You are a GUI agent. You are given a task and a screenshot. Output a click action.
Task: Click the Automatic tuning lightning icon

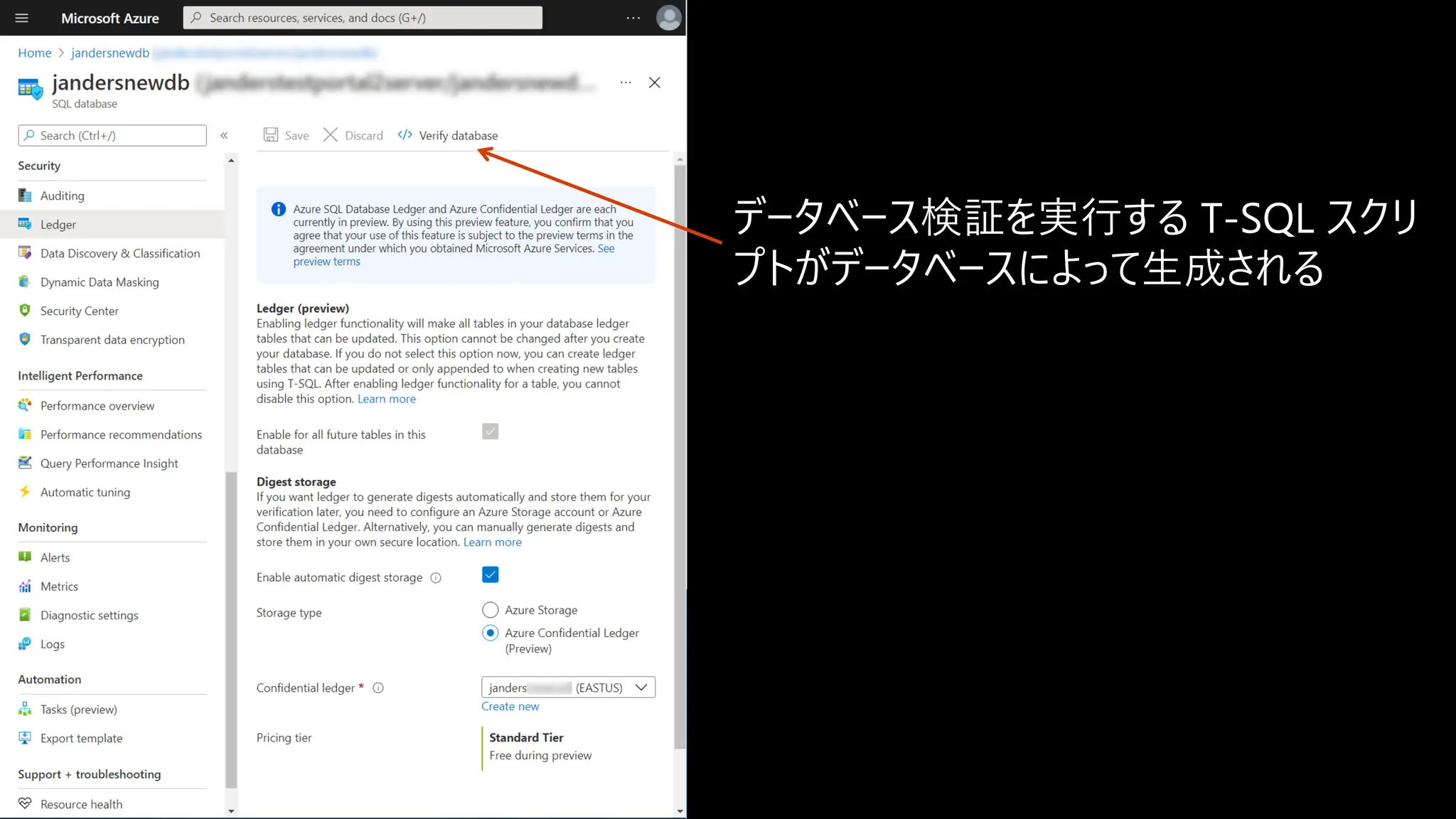click(x=25, y=491)
